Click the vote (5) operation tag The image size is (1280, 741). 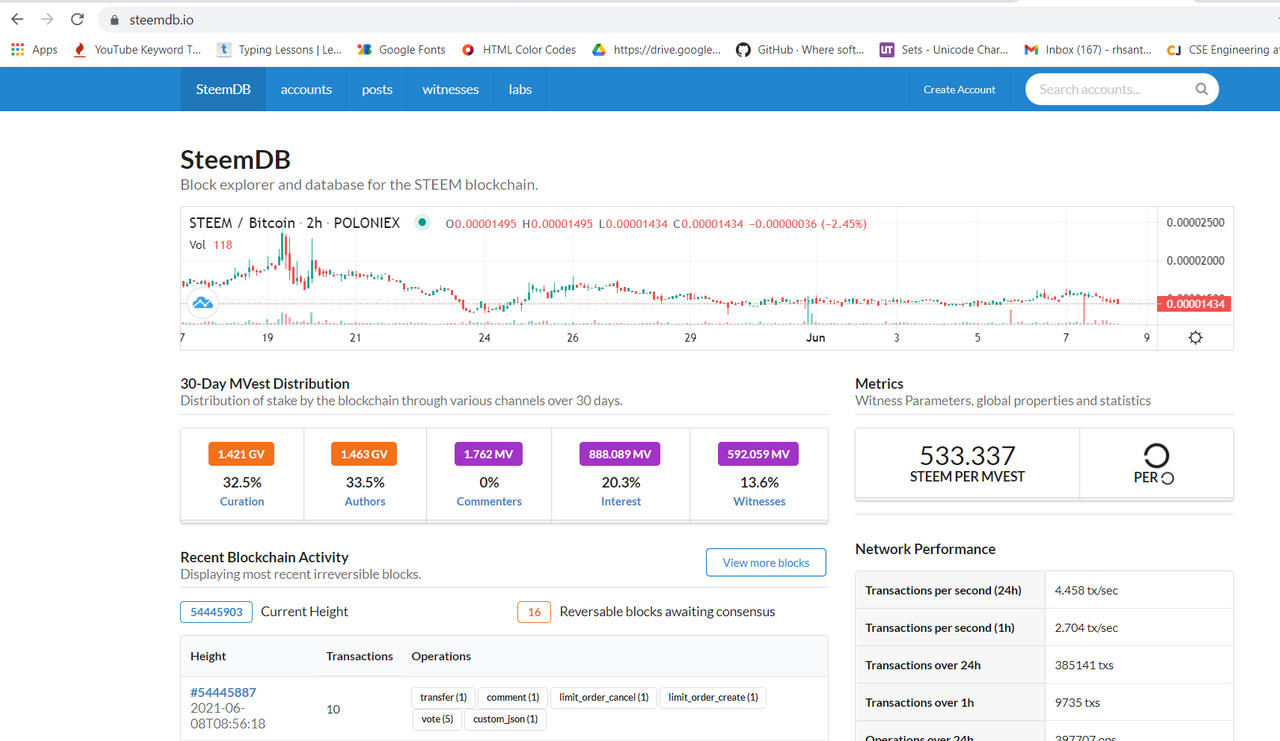(x=437, y=719)
